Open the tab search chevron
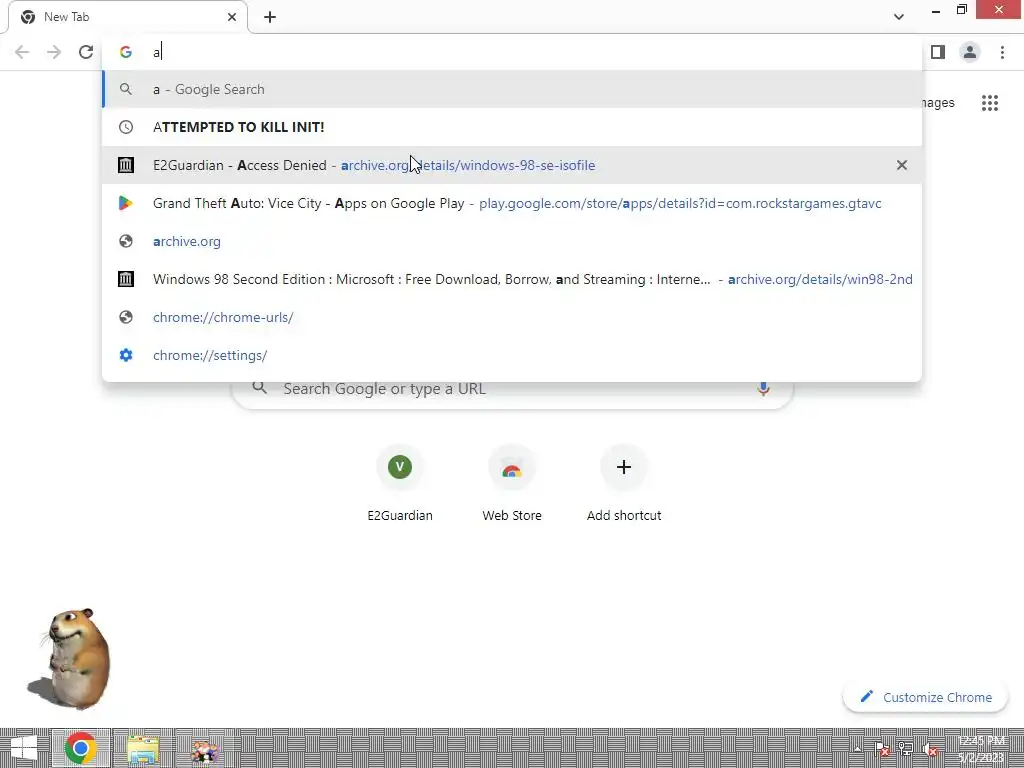1024x768 pixels. [899, 17]
